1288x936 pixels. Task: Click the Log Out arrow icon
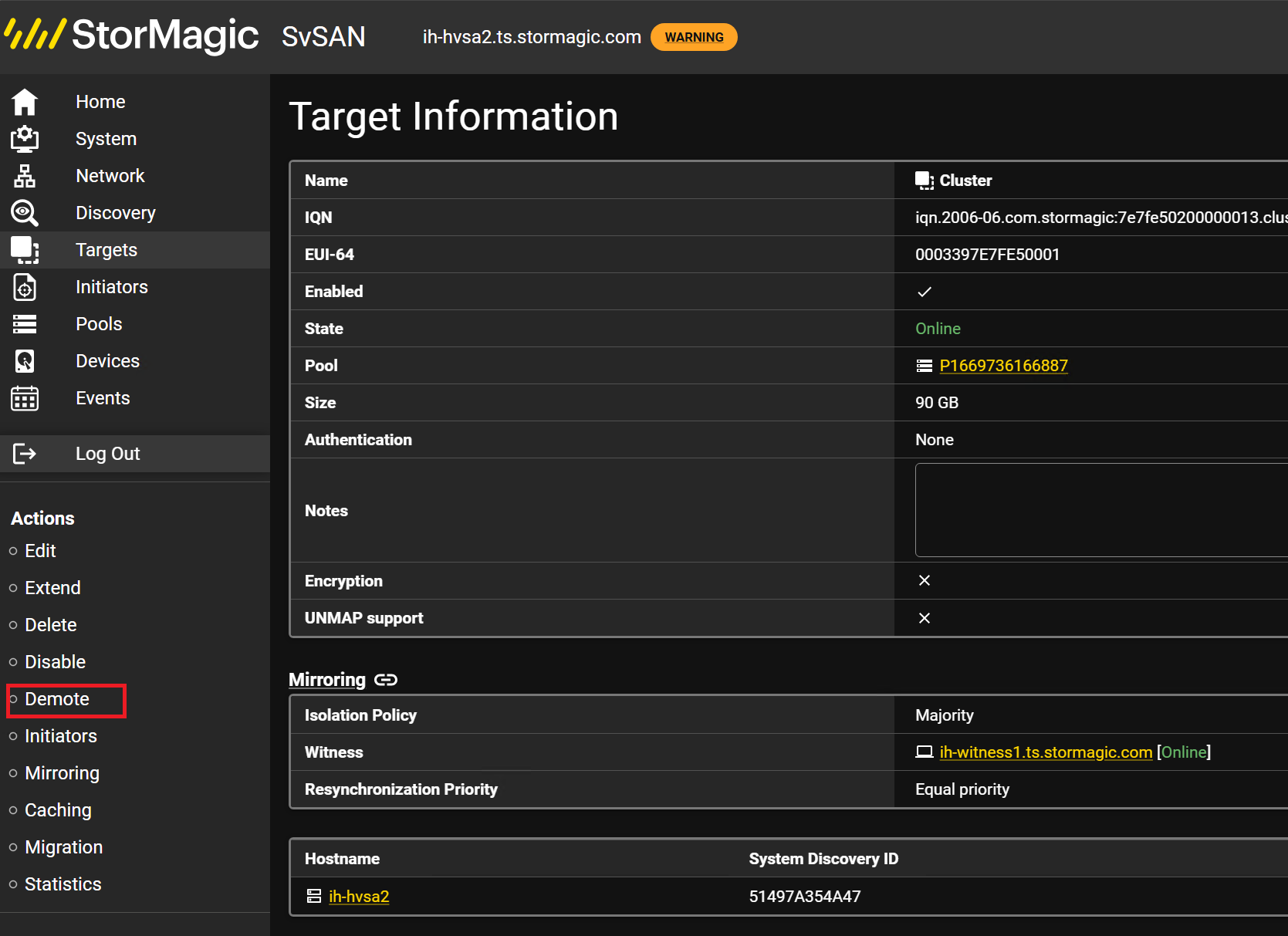coord(25,454)
